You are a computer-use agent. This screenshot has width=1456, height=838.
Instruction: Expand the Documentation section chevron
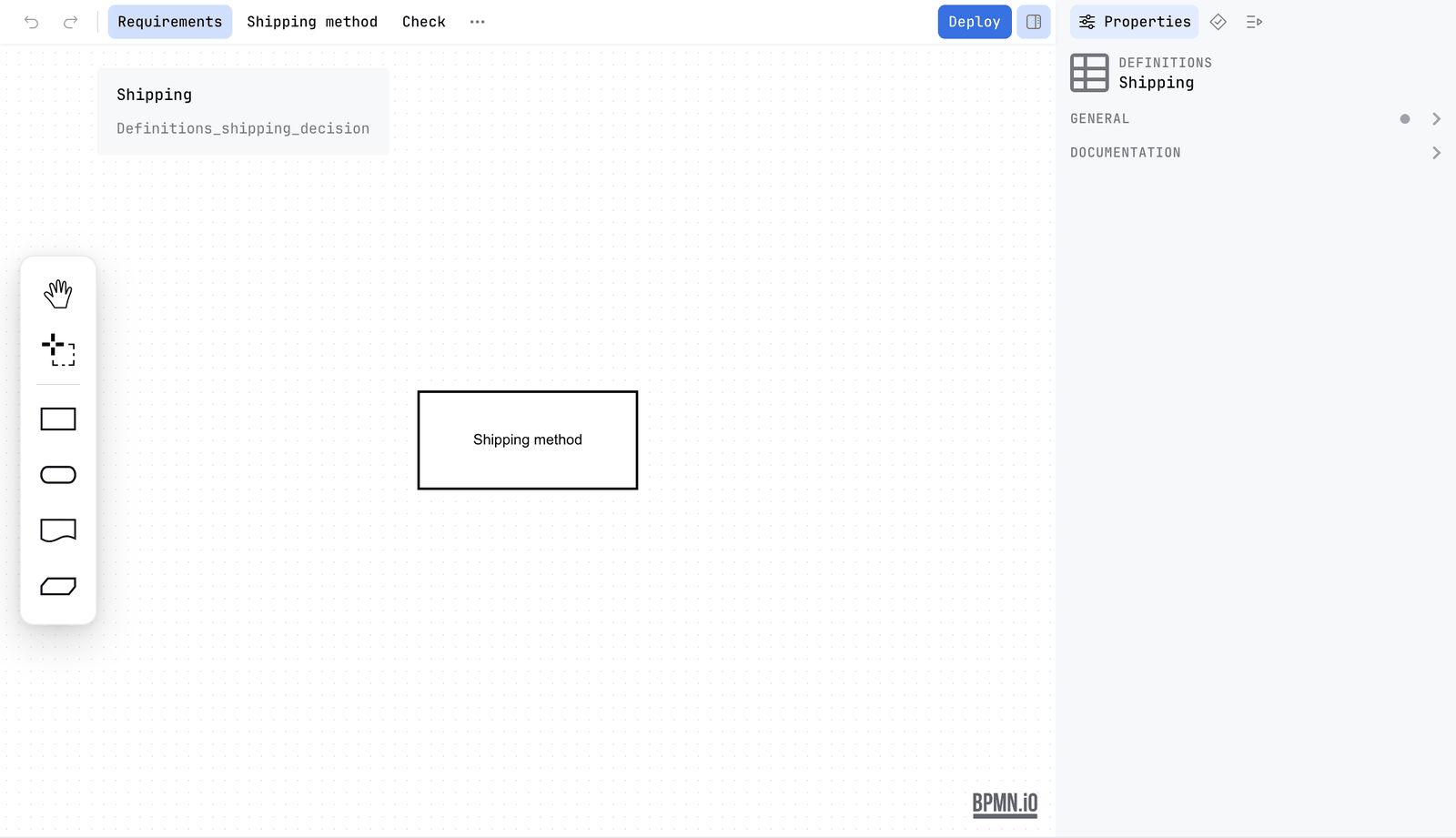(x=1436, y=153)
